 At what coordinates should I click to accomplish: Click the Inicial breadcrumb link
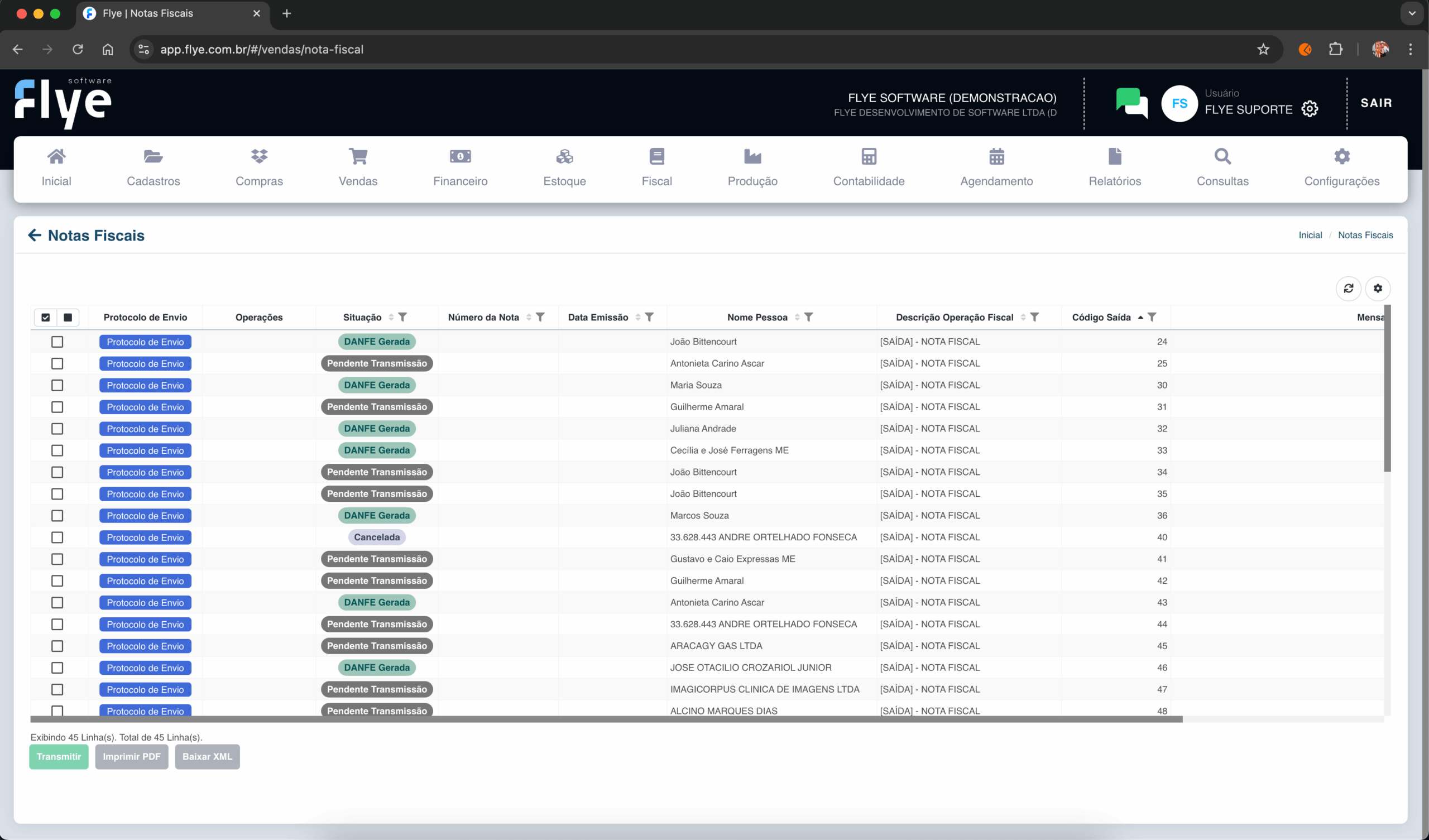click(x=1310, y=235)
